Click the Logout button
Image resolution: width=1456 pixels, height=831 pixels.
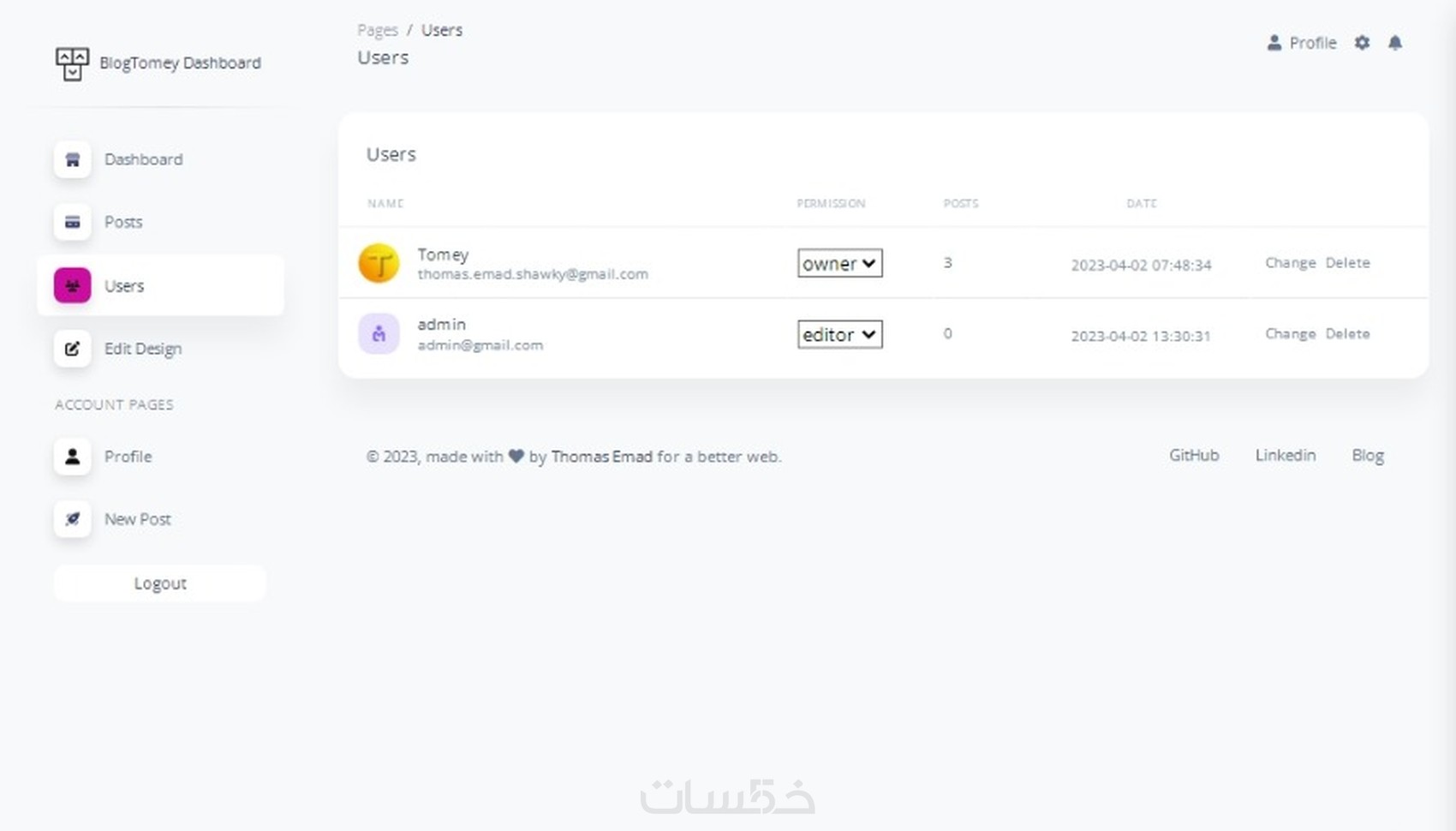[160, 583]
